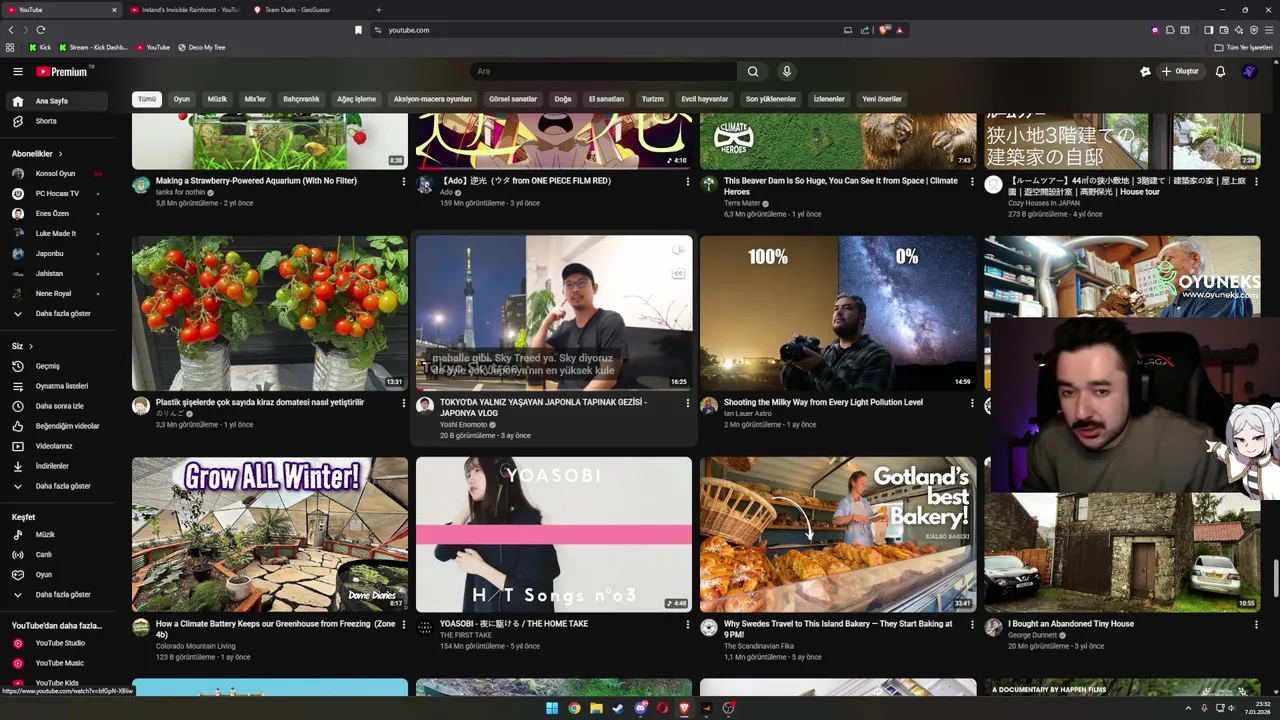The image size is (1280, 720).
Task: Expand Daha fazla göster under Siz
Action: click(x=56, y=486)
